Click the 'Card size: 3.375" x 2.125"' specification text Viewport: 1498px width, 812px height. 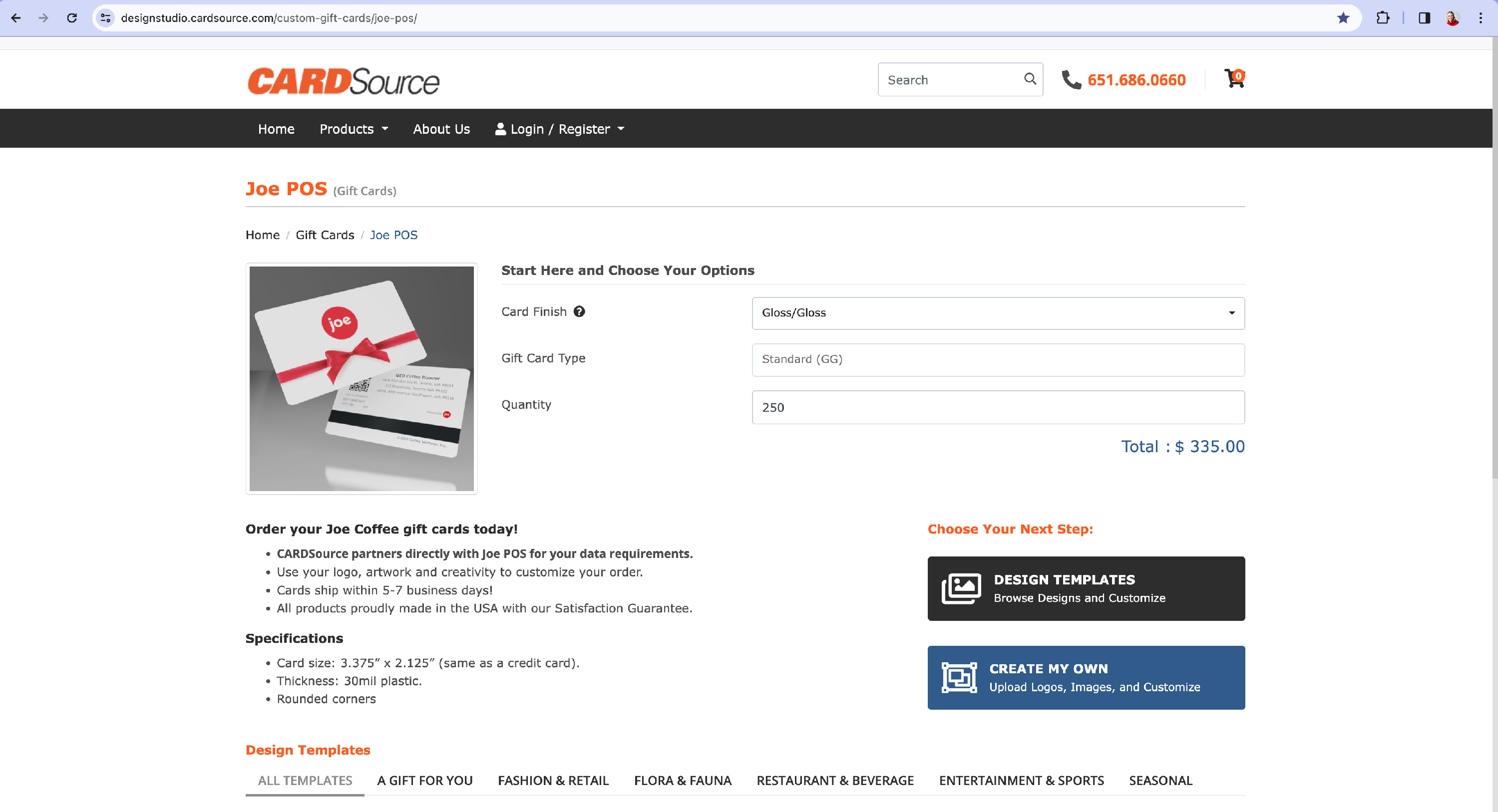(x=428, y=663)
